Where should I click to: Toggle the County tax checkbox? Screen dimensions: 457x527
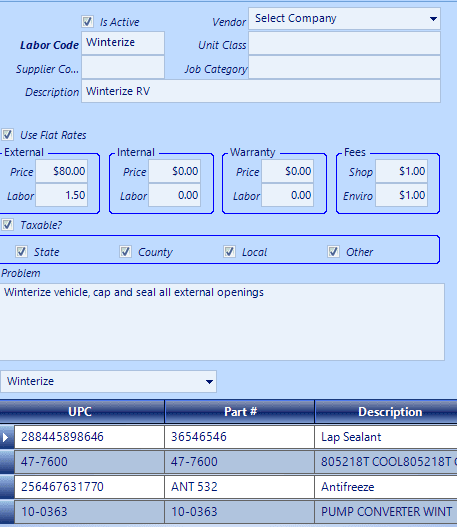126,252
